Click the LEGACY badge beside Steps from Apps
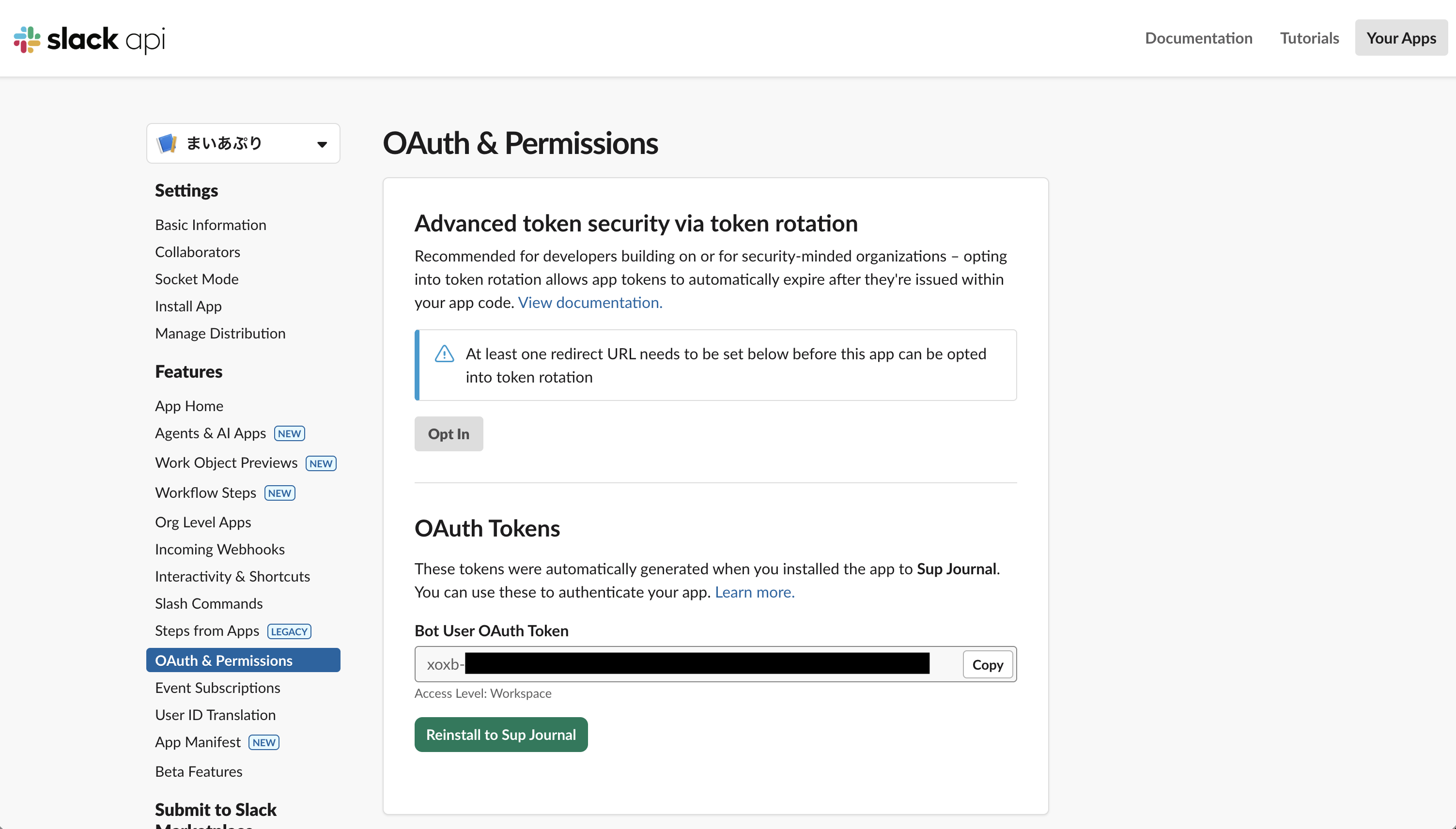The image size is (1456, 829). tap(289, 631)
